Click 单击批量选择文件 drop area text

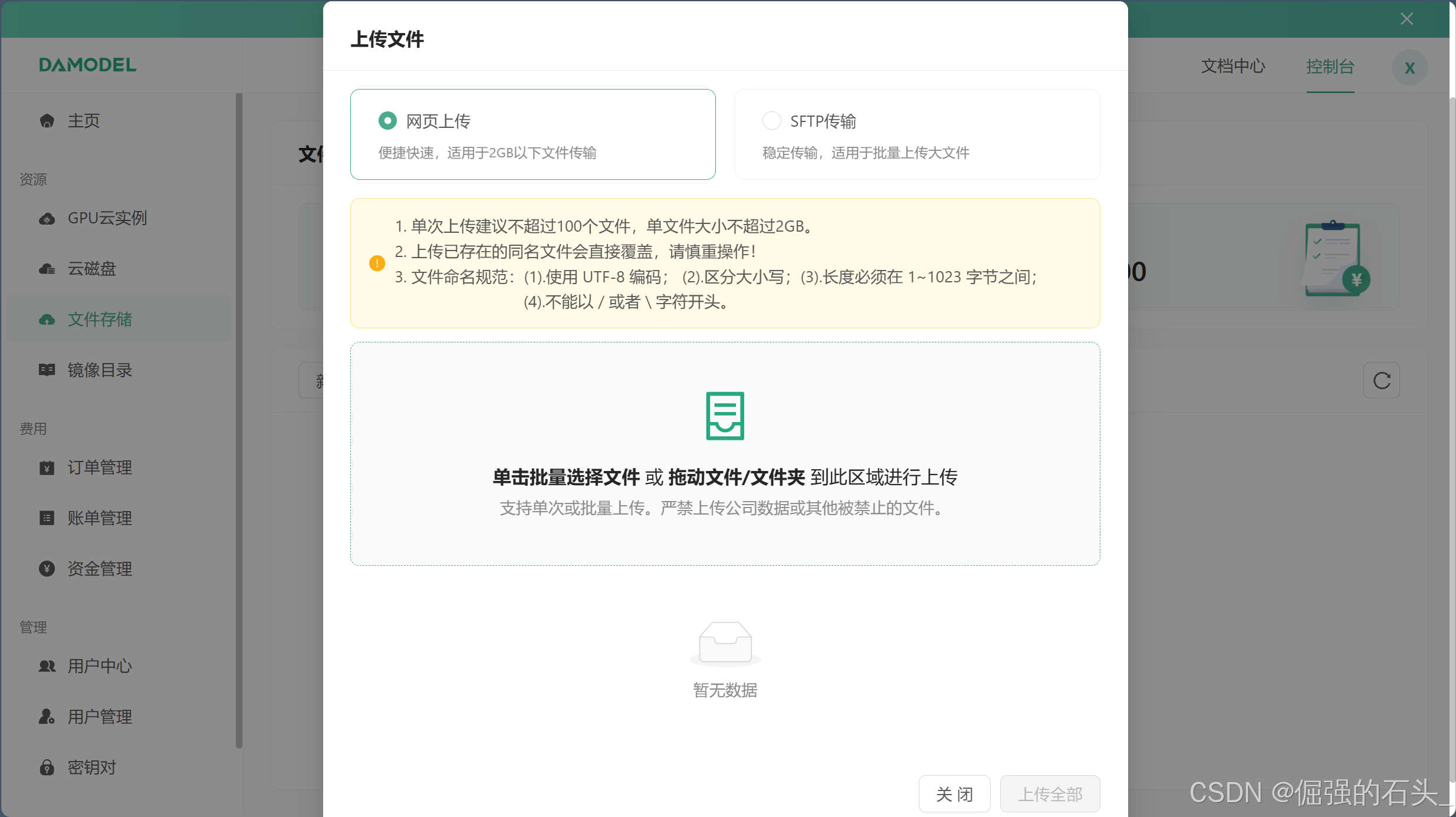tap(566, 477)
